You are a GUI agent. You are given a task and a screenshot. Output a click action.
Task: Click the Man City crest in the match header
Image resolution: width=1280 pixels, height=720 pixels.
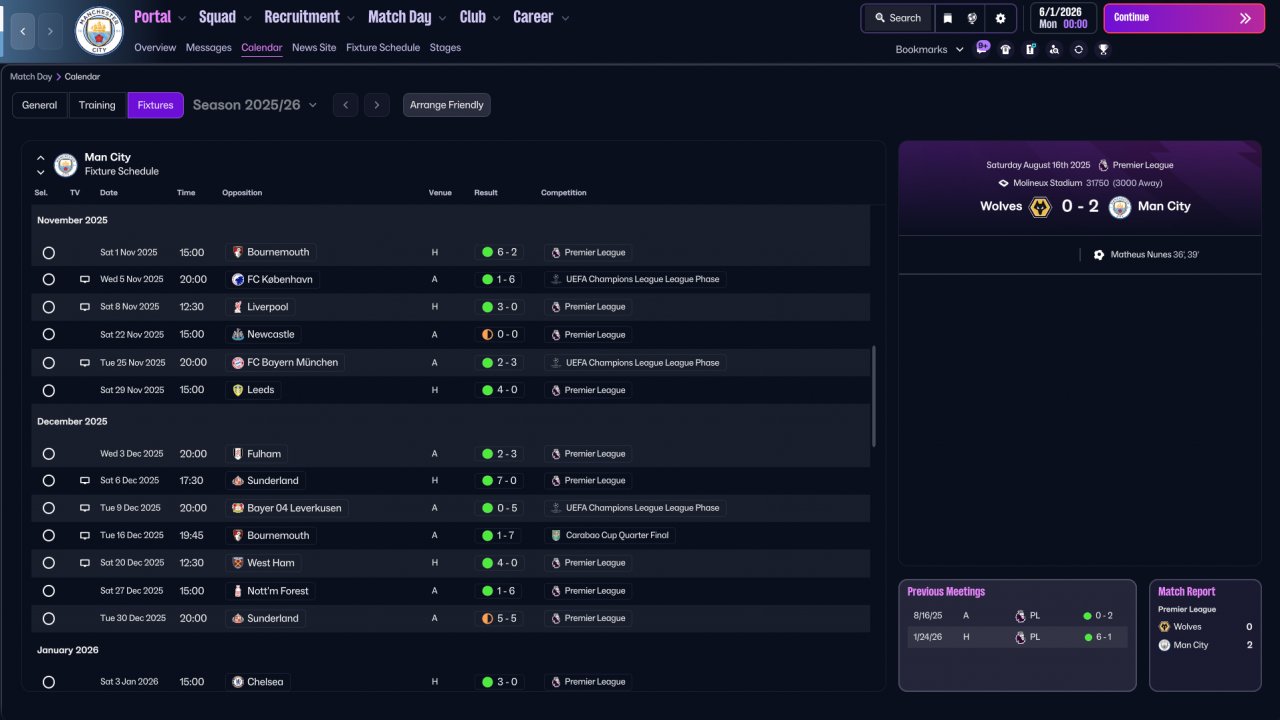tap(1120, 207)
